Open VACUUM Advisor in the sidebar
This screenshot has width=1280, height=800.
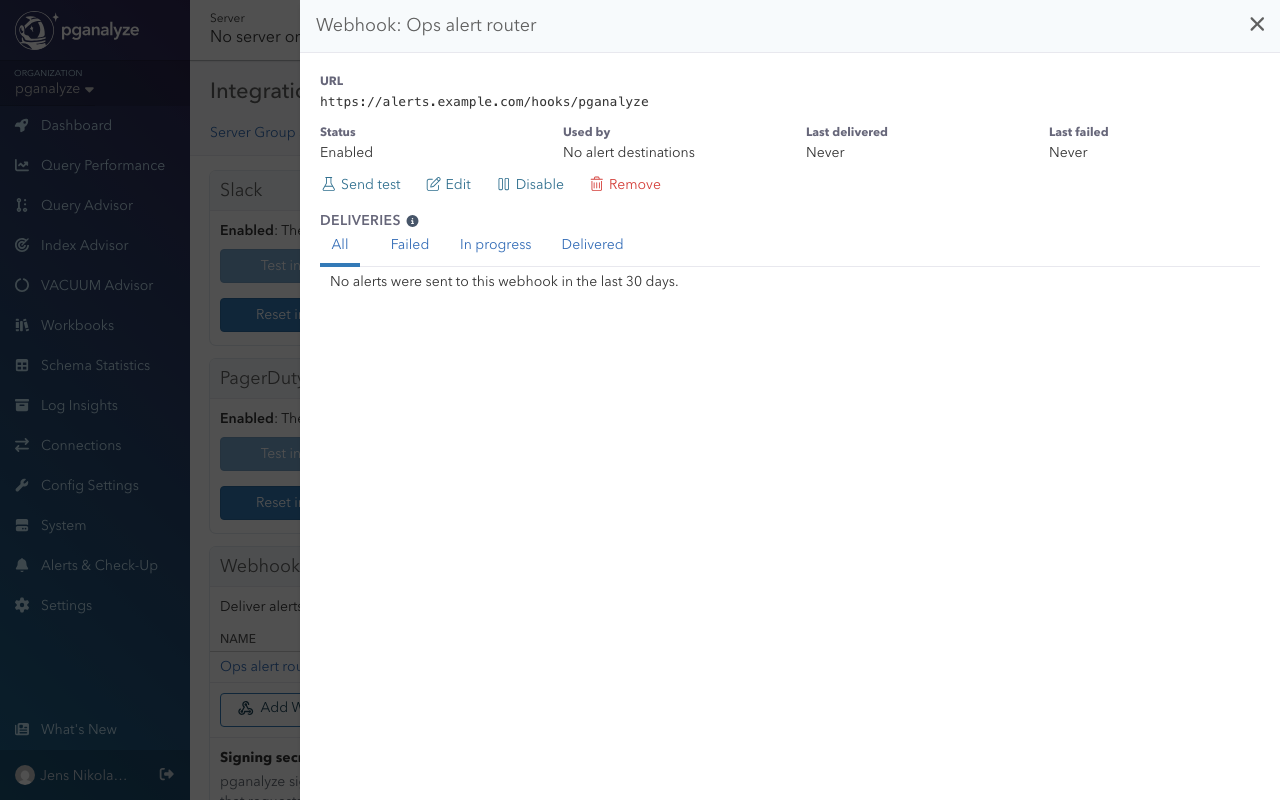pos(95,285)
